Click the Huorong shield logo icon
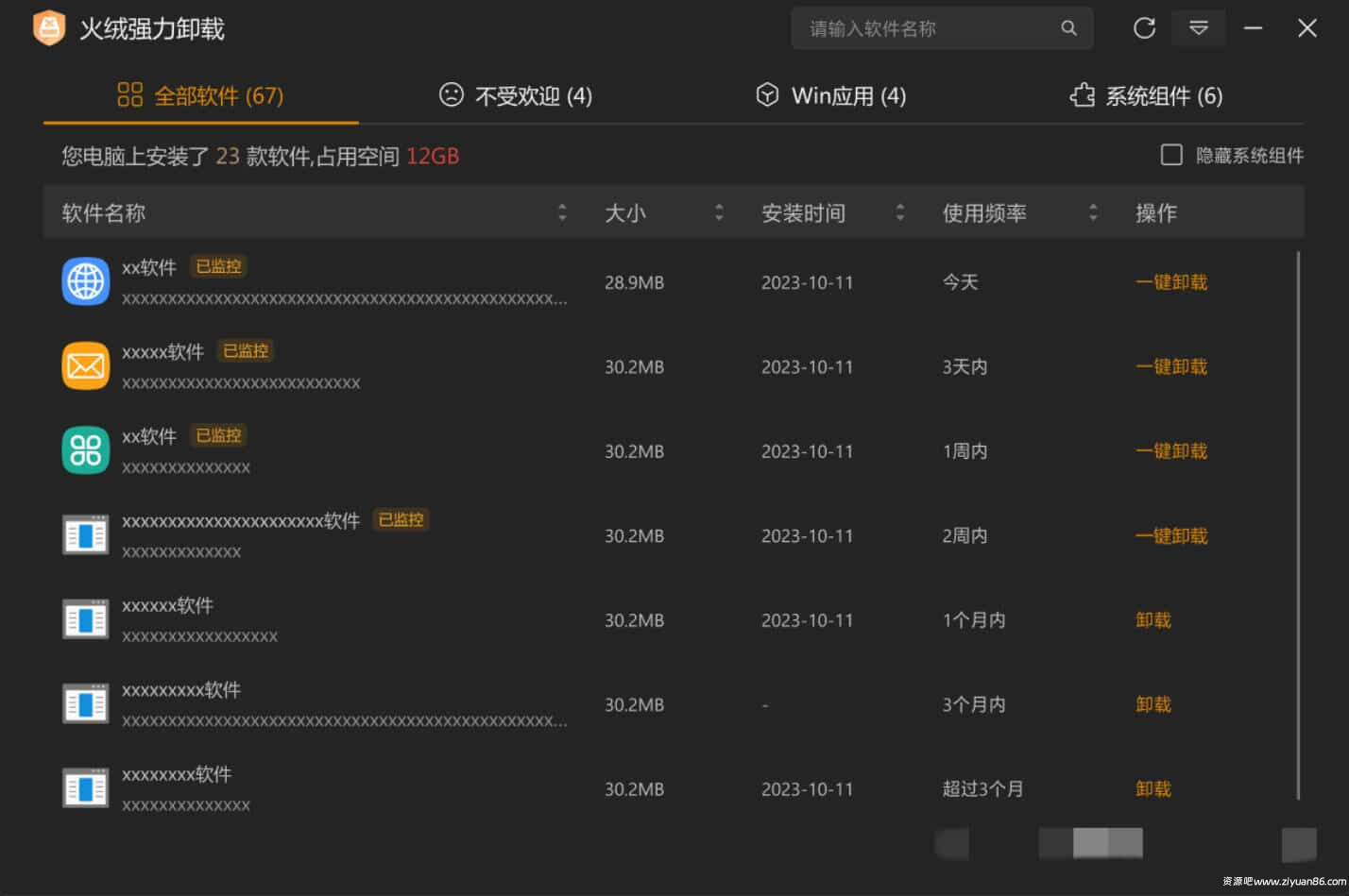Viewport: 1349px width, 896px height. [x=49, y=28]
